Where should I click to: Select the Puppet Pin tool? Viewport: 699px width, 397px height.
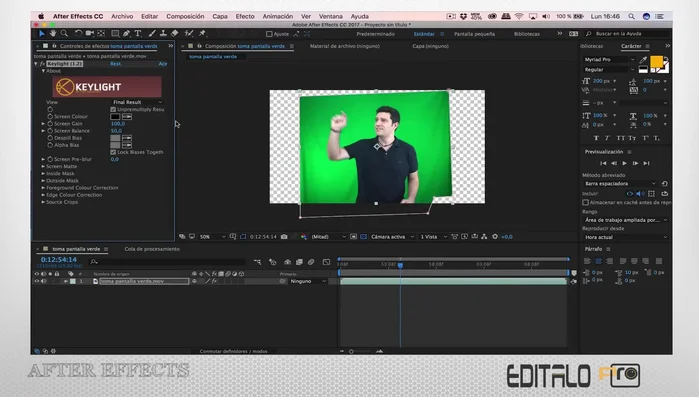point(202,33)
